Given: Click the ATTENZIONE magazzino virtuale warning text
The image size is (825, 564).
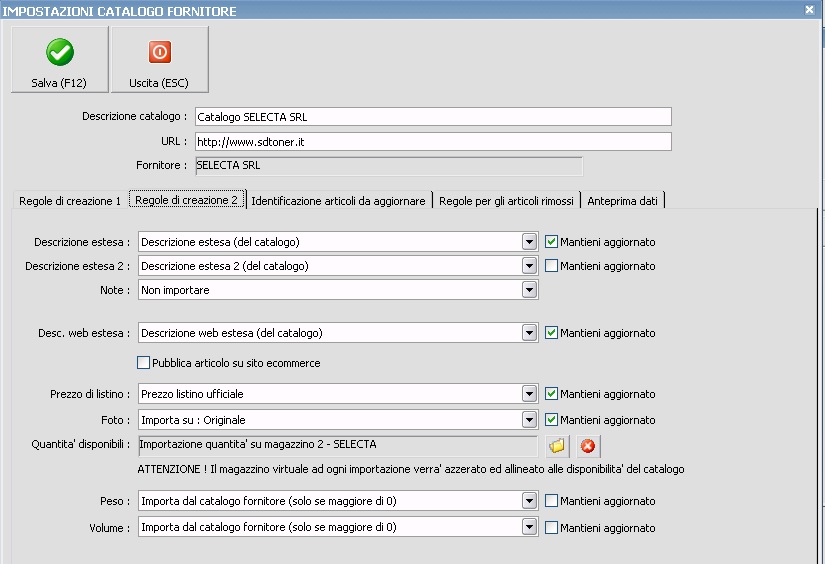Looking at the screenshot, I should pos(410,469).
